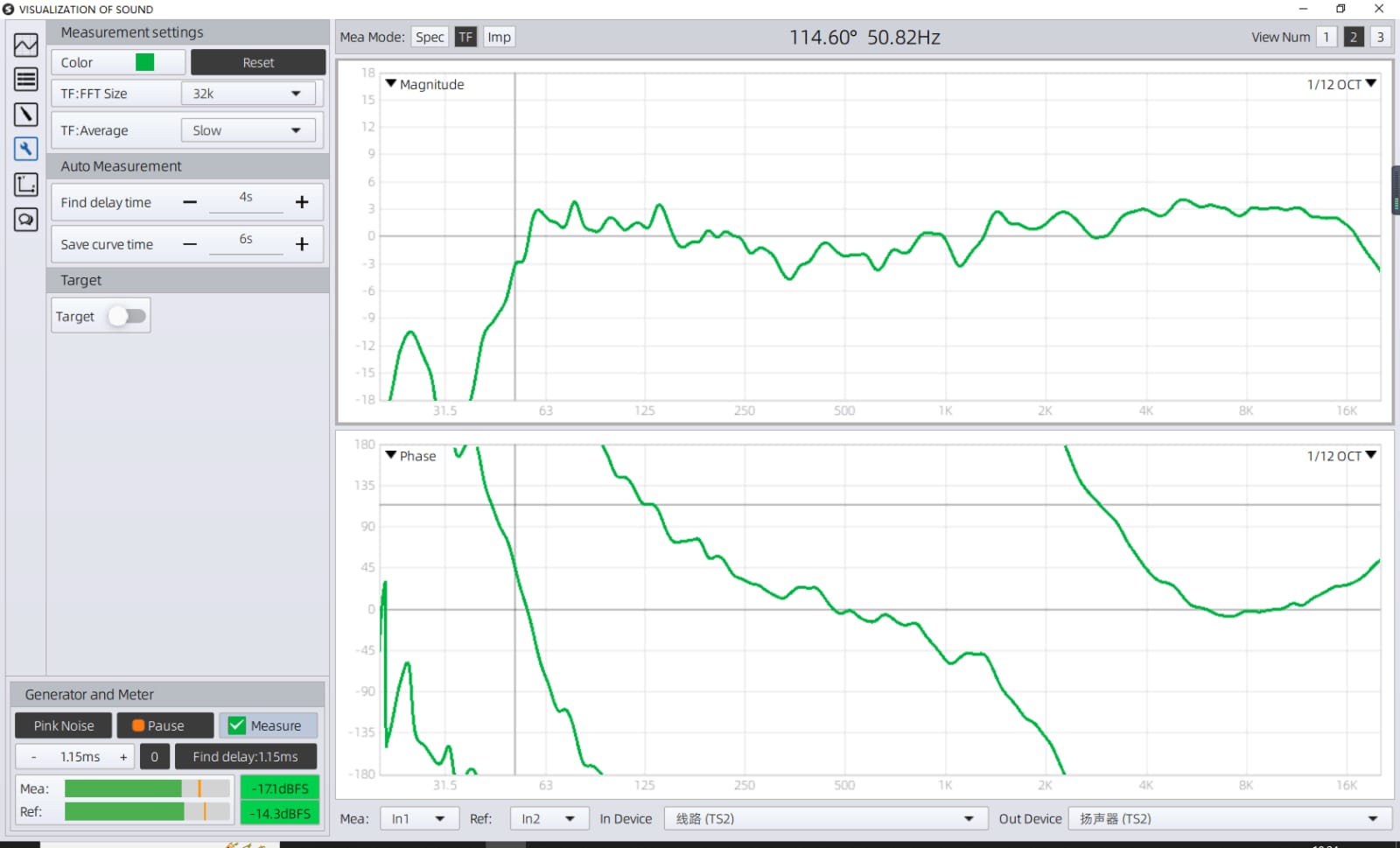Click the Find delay:1.15ms button
The height and width of the screenshot is (848, 1400).
point(245,757)
